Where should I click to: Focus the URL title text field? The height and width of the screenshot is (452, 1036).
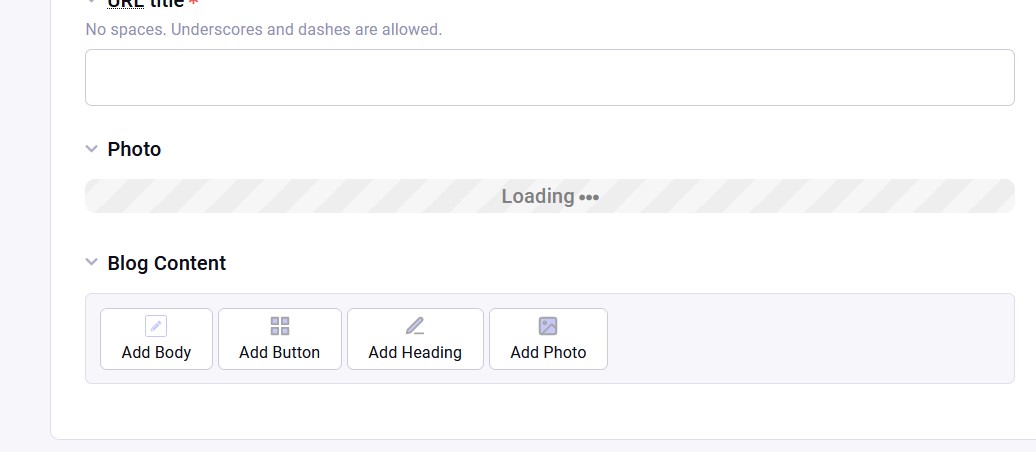click(x=549, y=78)
